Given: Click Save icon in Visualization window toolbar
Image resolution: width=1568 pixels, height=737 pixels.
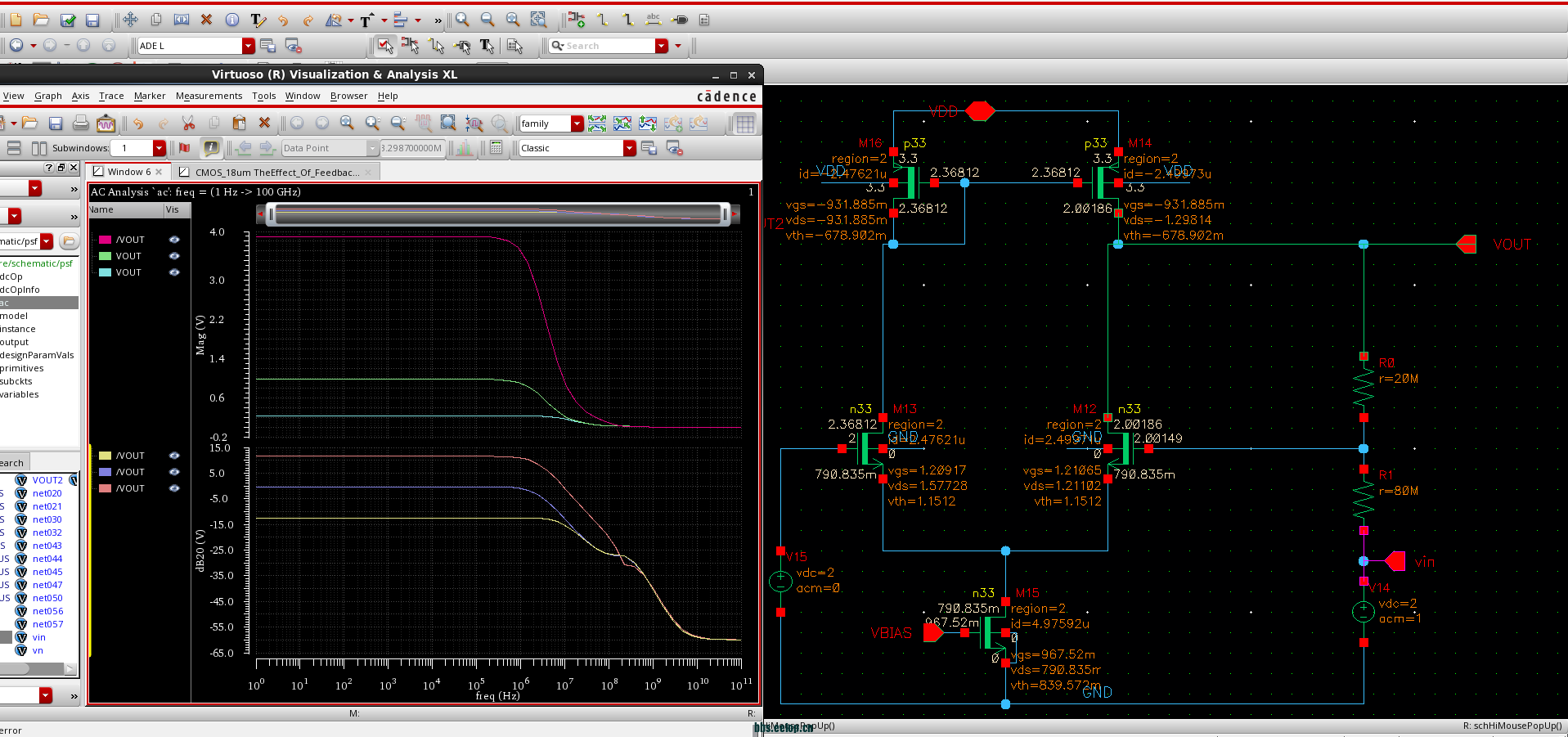Looking at the screenshot, I should (x=56, y=124).
